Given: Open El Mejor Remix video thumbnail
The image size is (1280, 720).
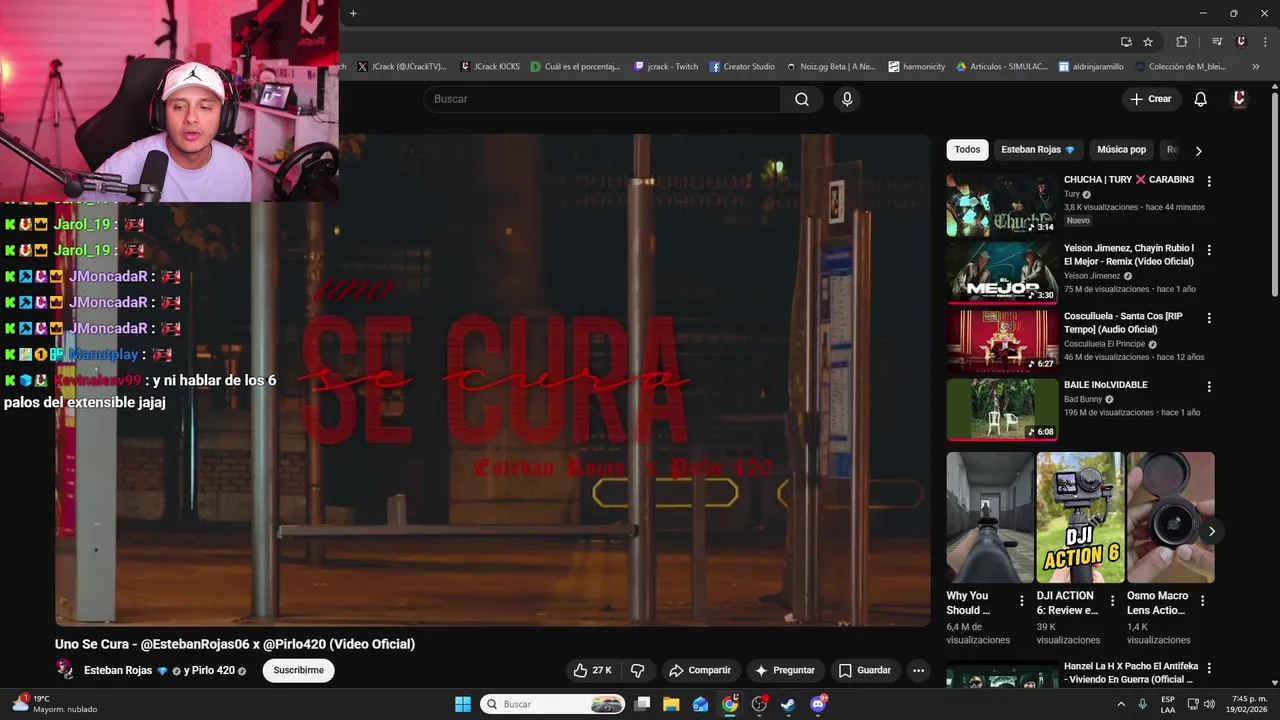Looking at the screenshot, I should tap(1002, 273).
